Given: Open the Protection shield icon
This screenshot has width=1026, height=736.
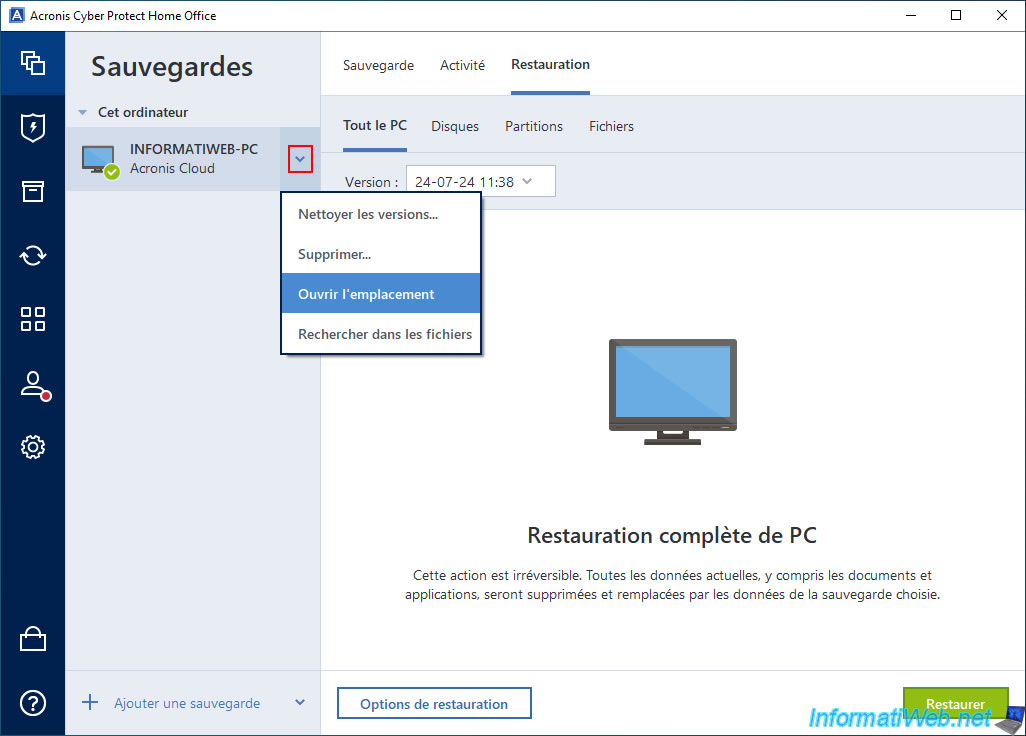Looking at the screenshot, I should click(33, 128).
